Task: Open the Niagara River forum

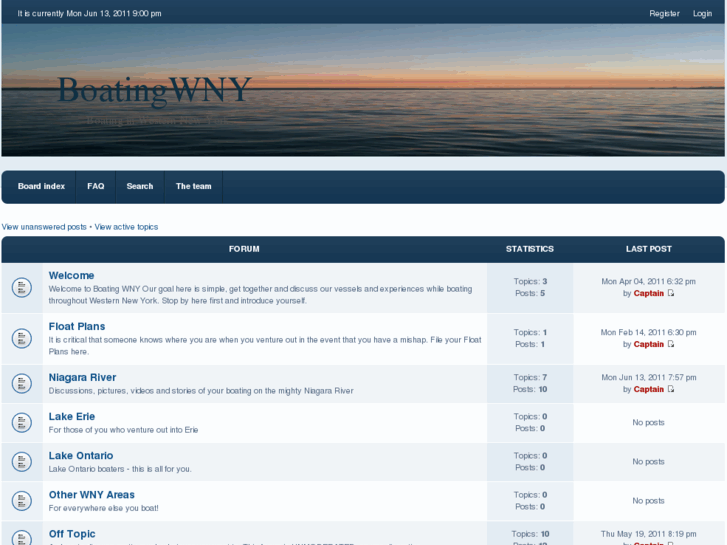Action: 83,378
